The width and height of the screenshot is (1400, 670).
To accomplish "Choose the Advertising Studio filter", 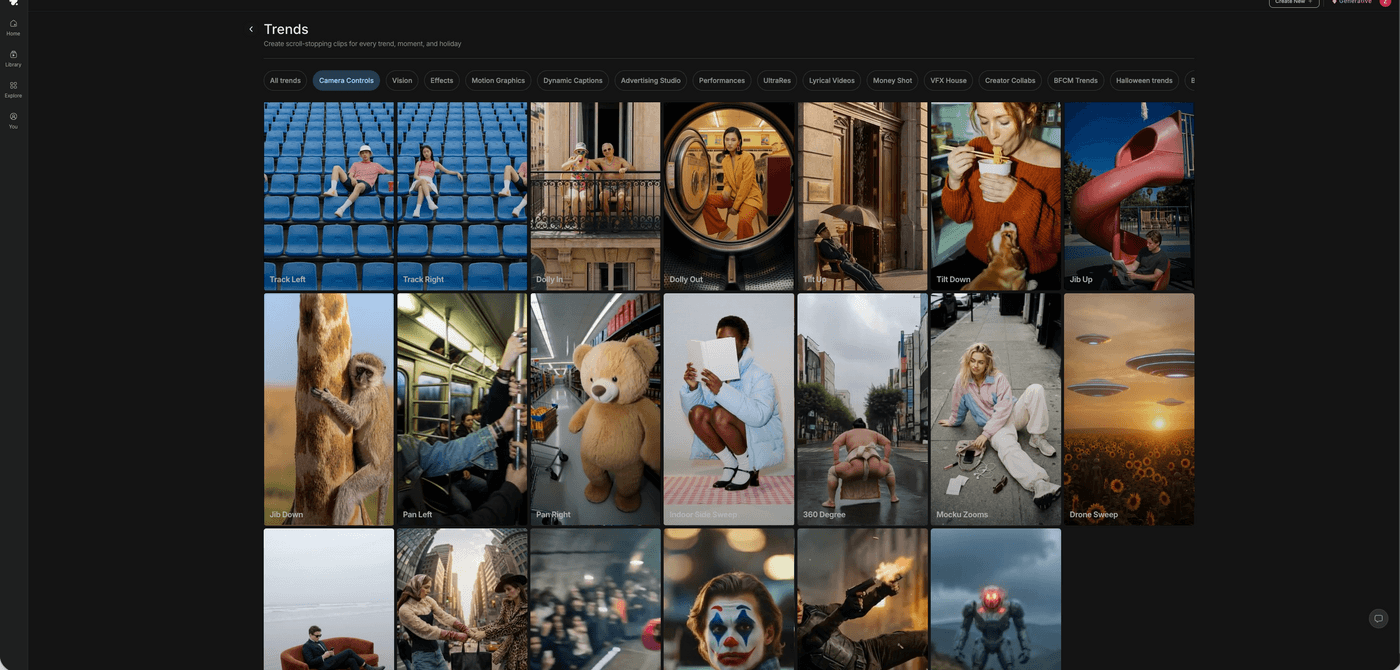I will (651, 80).
